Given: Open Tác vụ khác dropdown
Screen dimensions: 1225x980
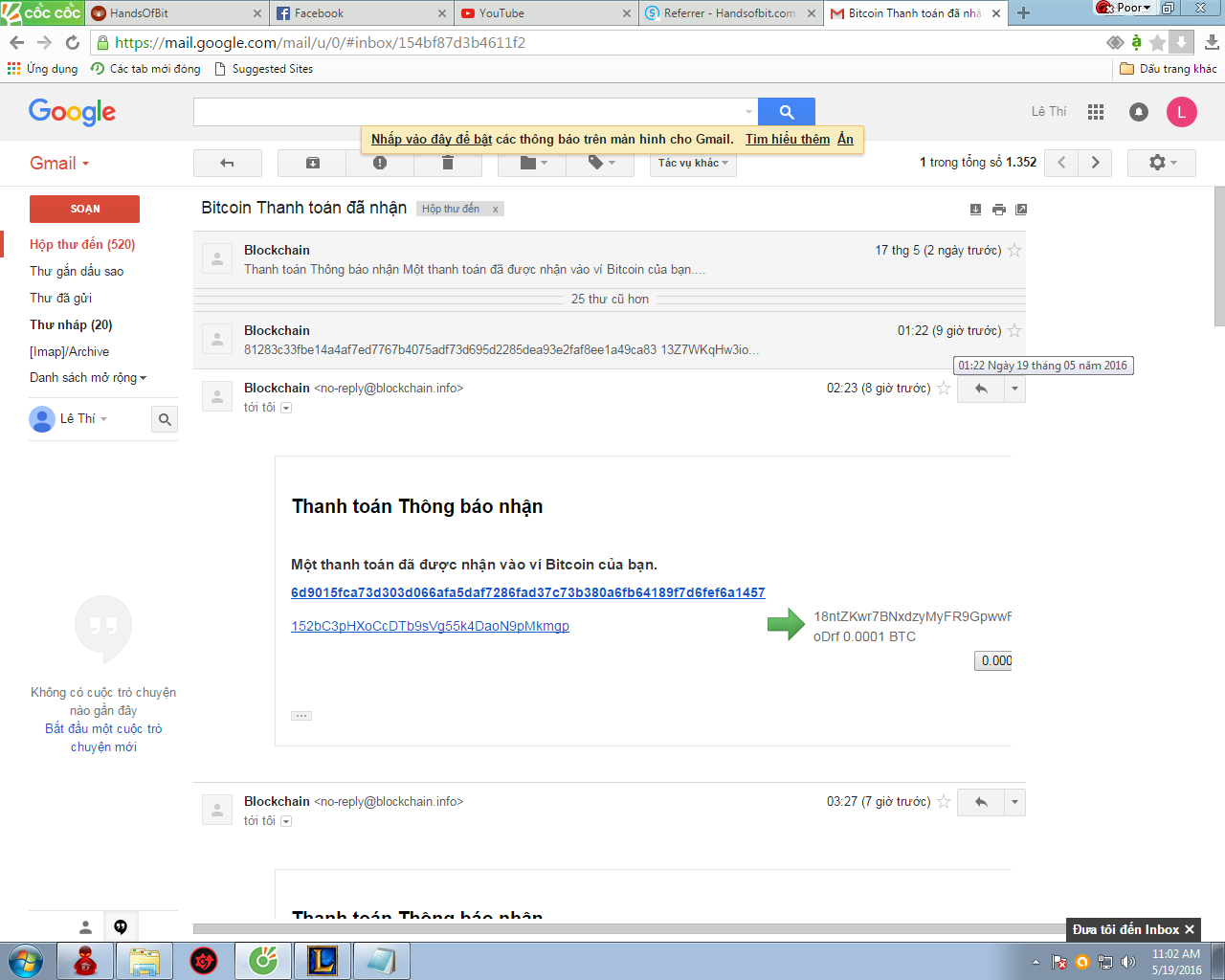Looking at the screenshot, I should tap(693, 163).
